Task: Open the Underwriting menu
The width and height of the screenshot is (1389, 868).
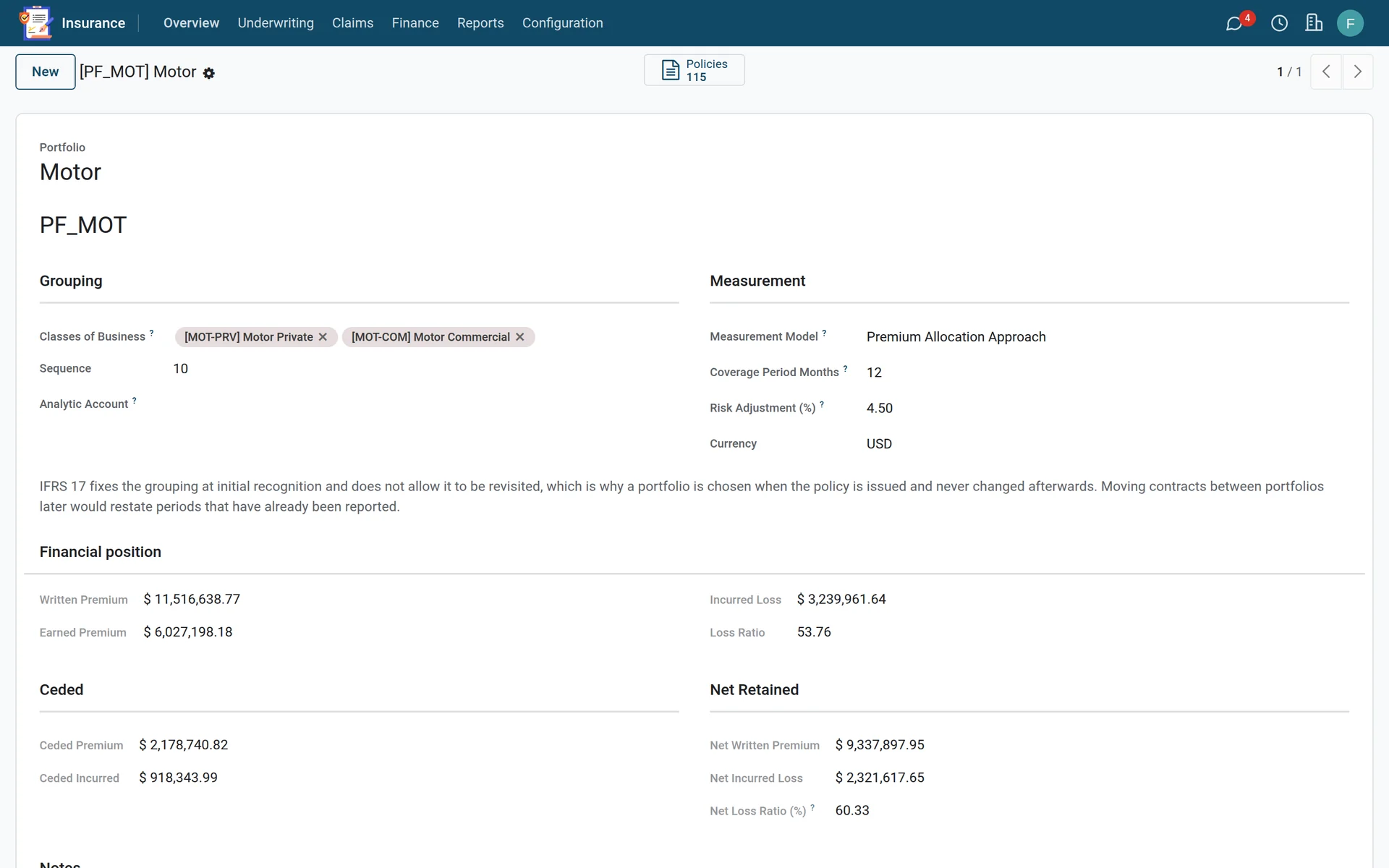Action: (x=276, y=23)
